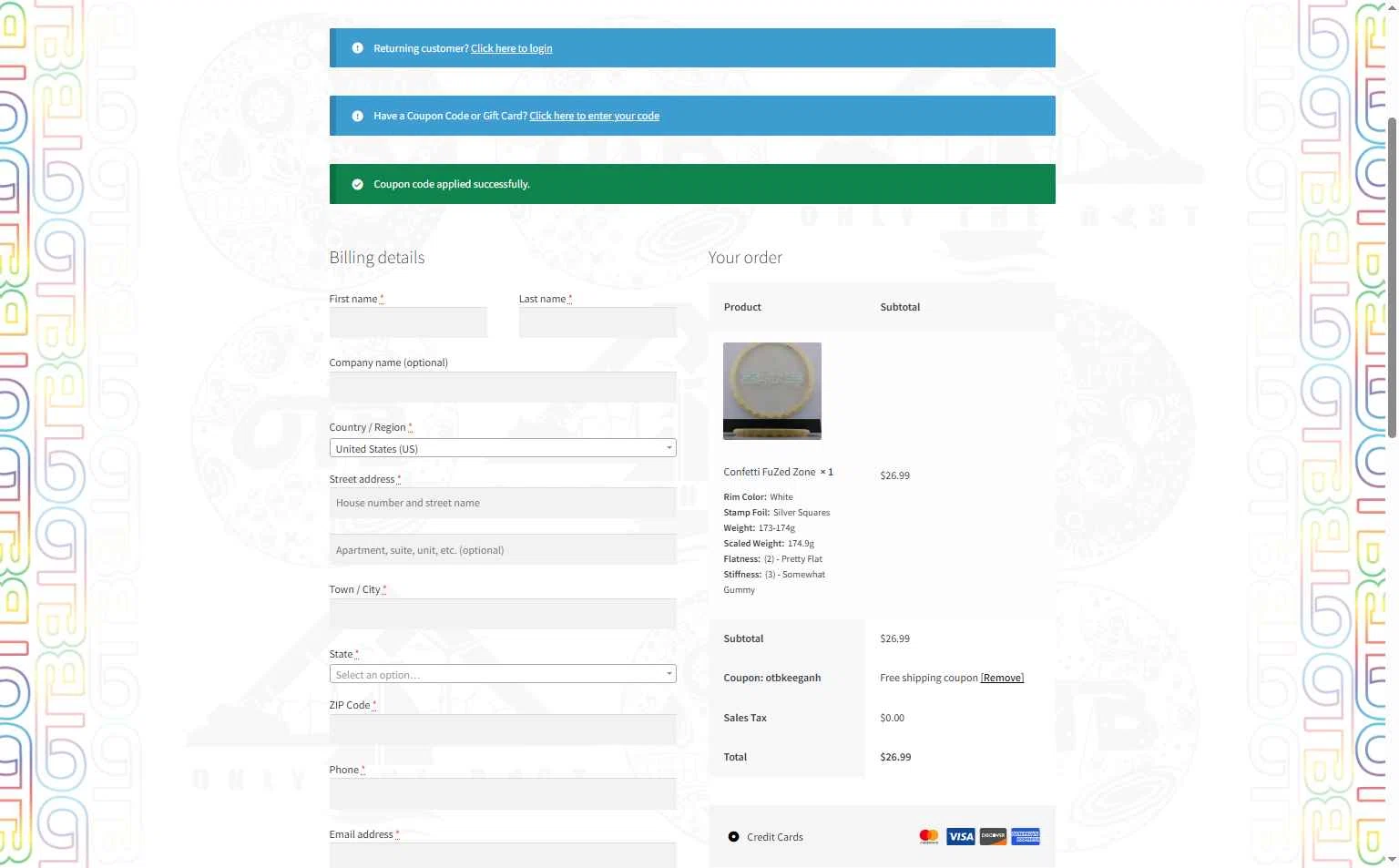Click the Mastercard logo icon
This screenshot has height=868, width=1399.
(x=929, y=836)
